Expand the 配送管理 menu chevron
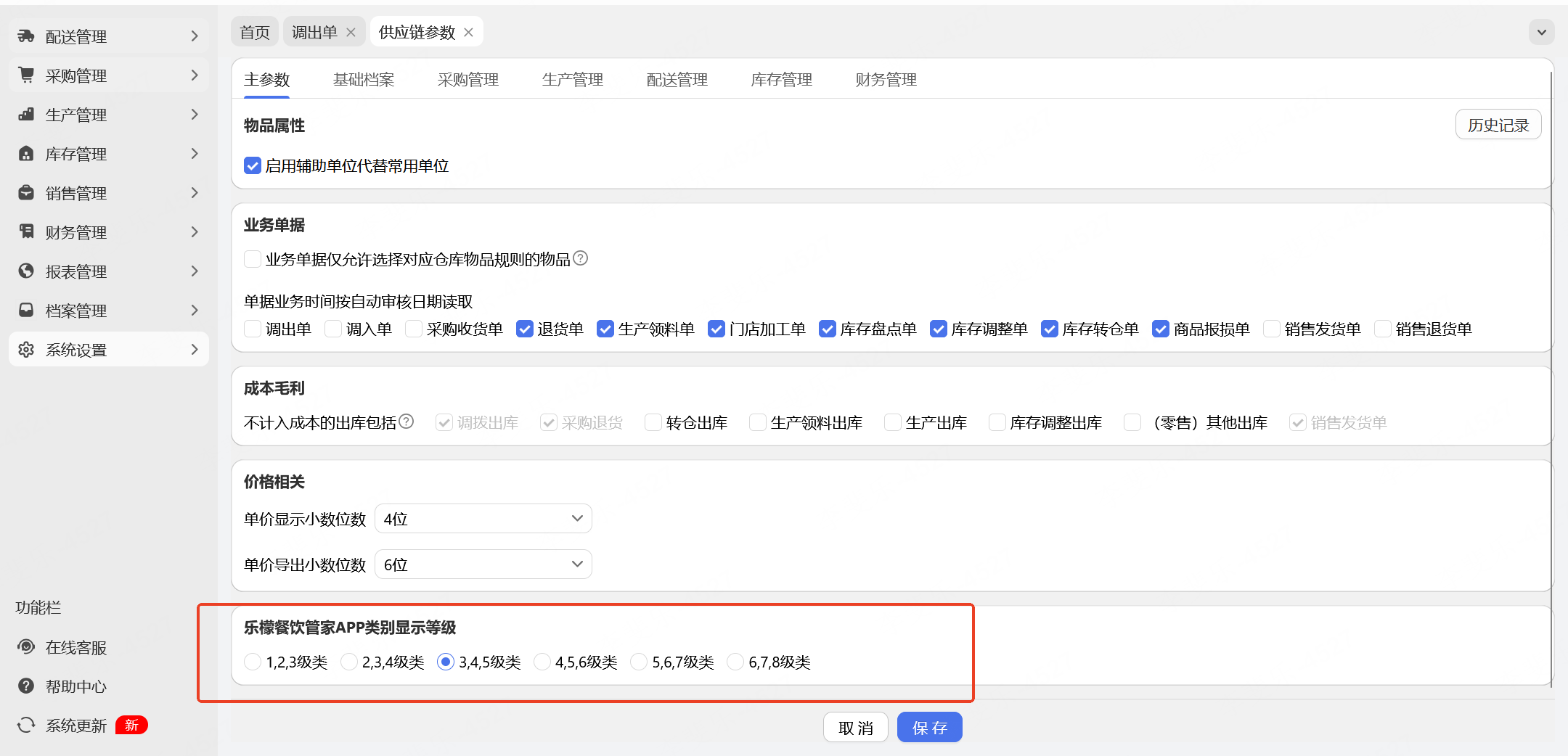This screenshot has height=756, width=1568. pos(194,36)
